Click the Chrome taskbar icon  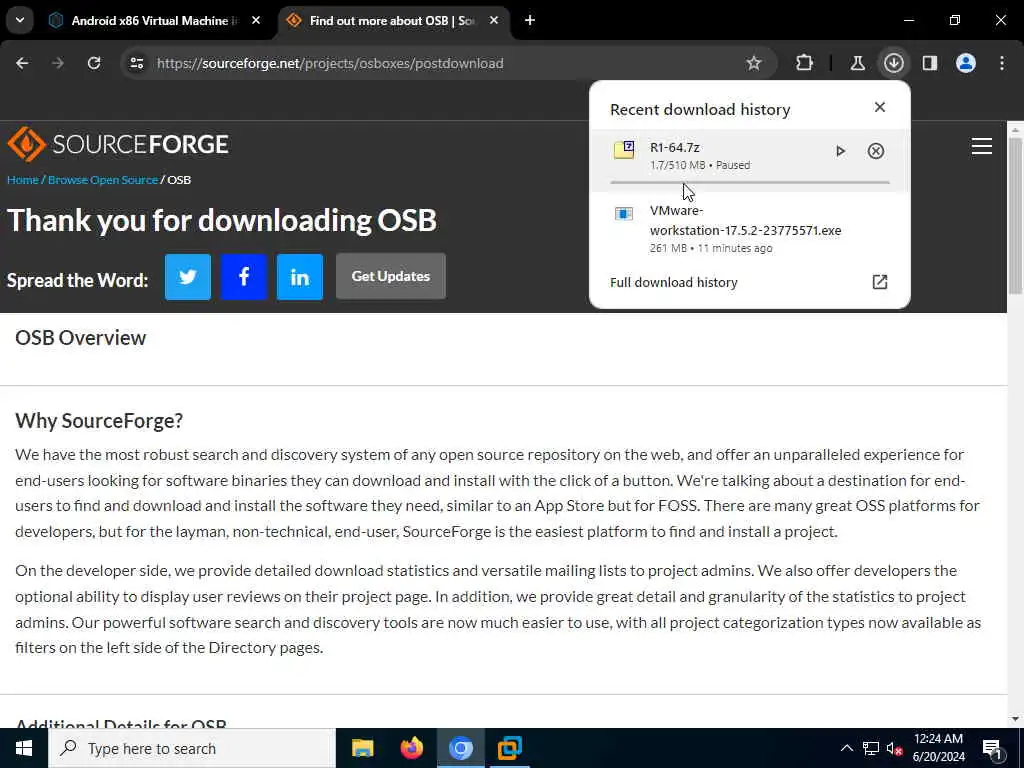point(460,748)
